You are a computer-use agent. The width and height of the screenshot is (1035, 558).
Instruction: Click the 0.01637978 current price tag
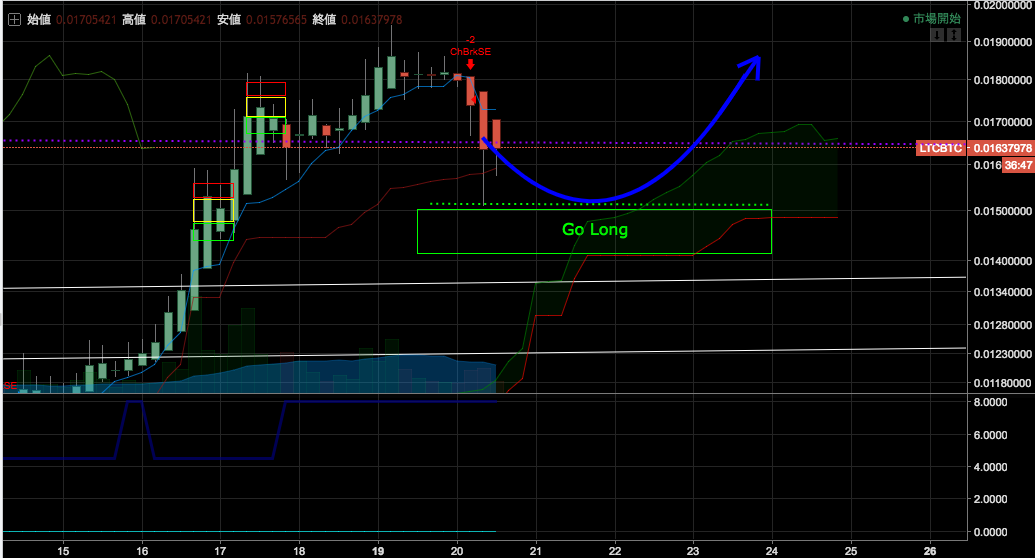click(x=1003, y=148)
